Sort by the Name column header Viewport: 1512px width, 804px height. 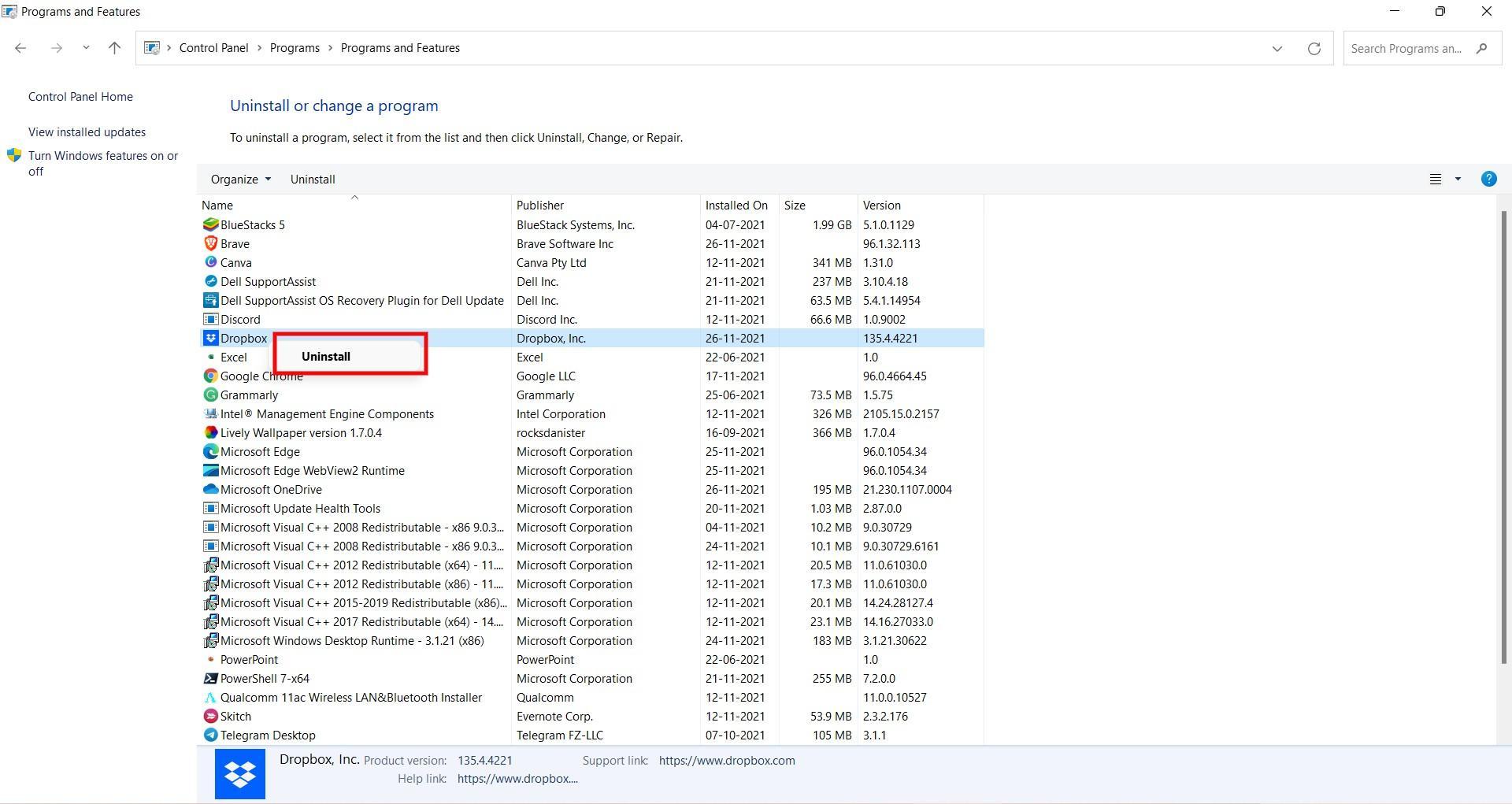coord(354,206)
